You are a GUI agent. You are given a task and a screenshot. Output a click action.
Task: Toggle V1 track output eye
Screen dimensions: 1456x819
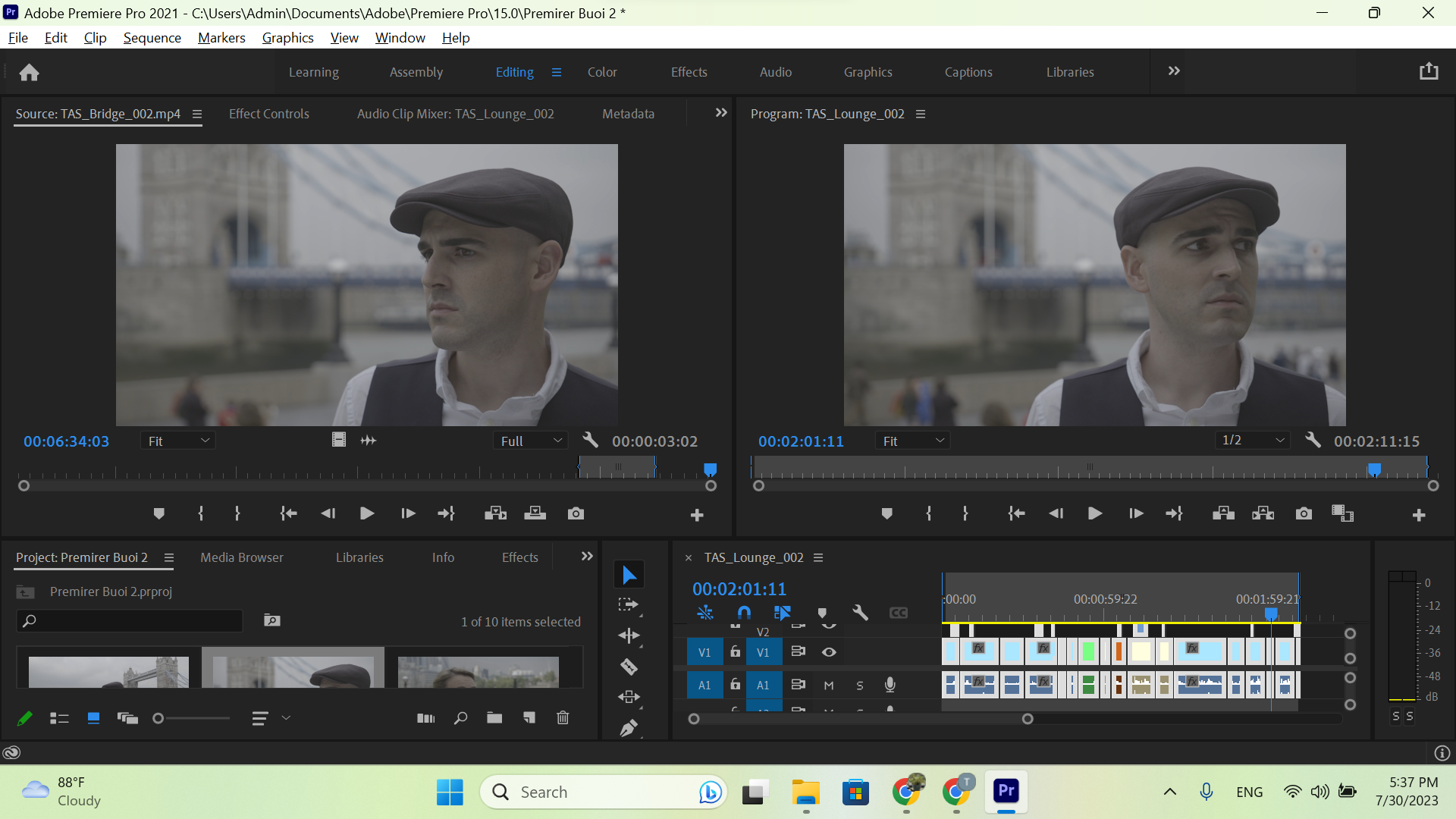pos(829,652)
